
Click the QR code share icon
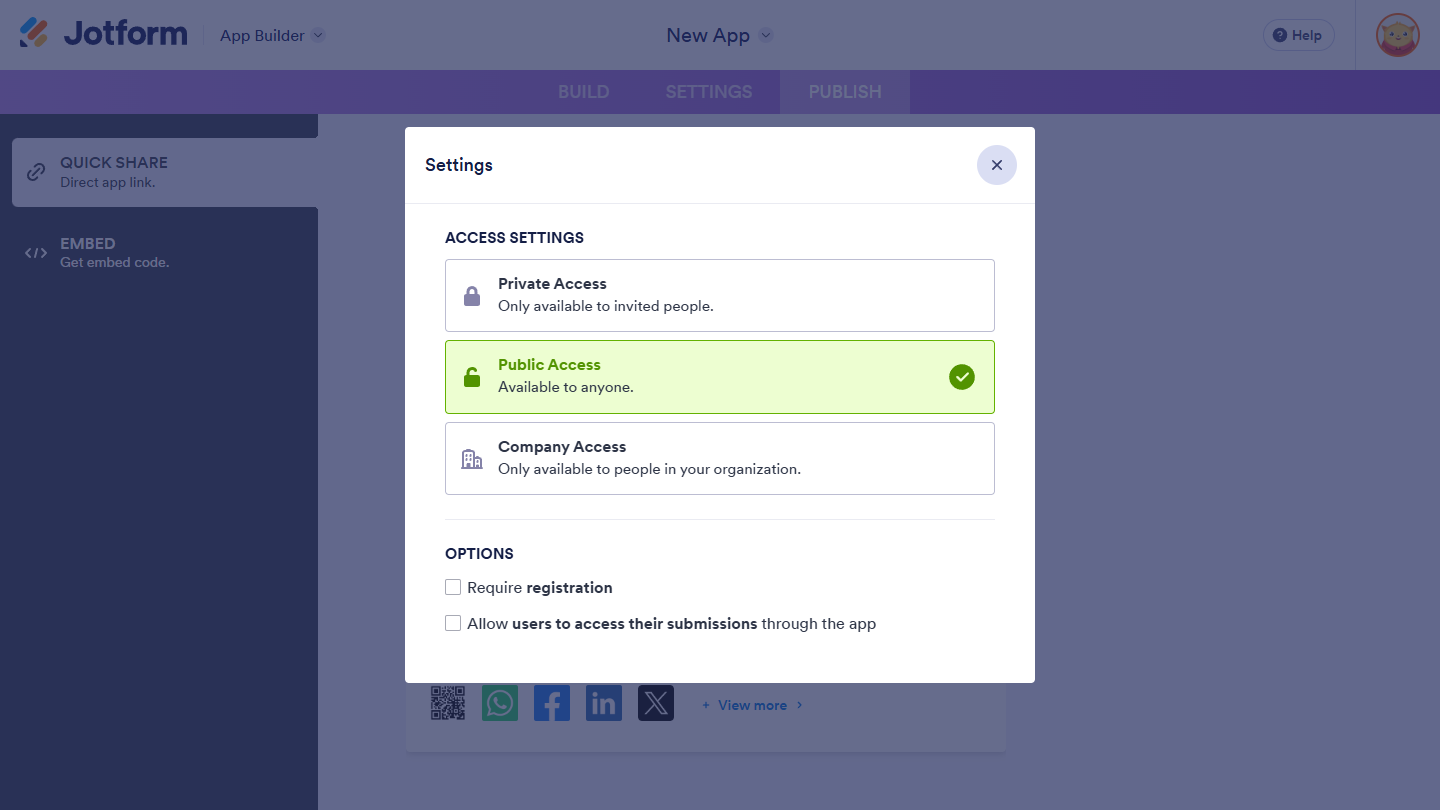448,703
